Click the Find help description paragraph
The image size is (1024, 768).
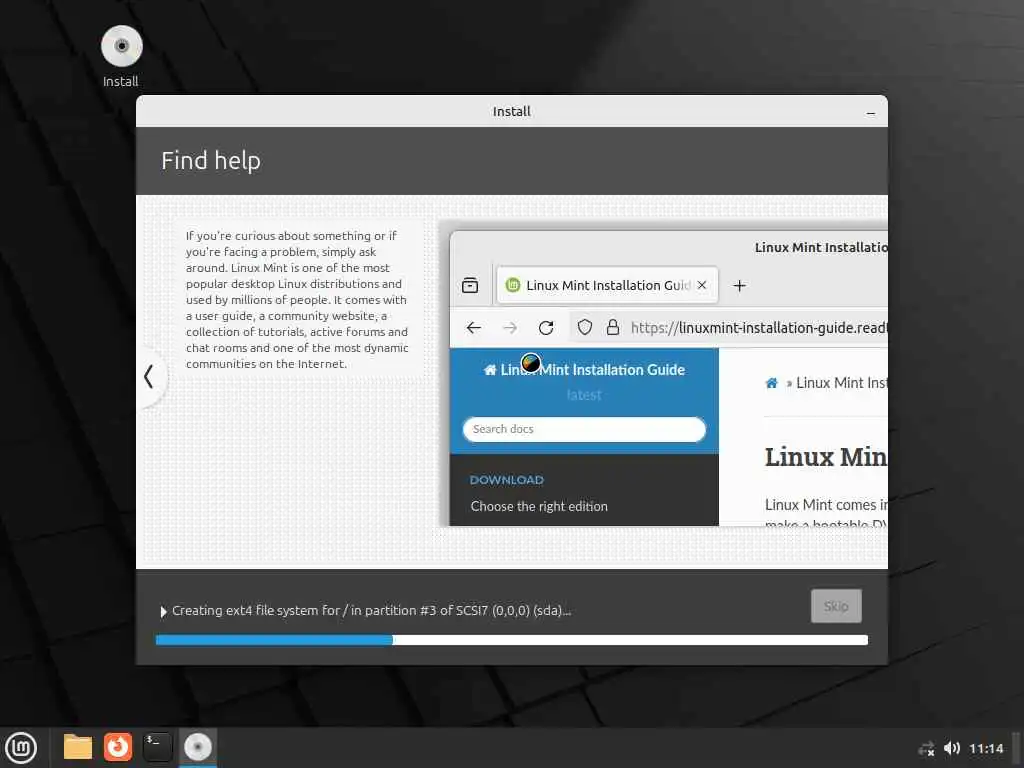pos(297,300)
